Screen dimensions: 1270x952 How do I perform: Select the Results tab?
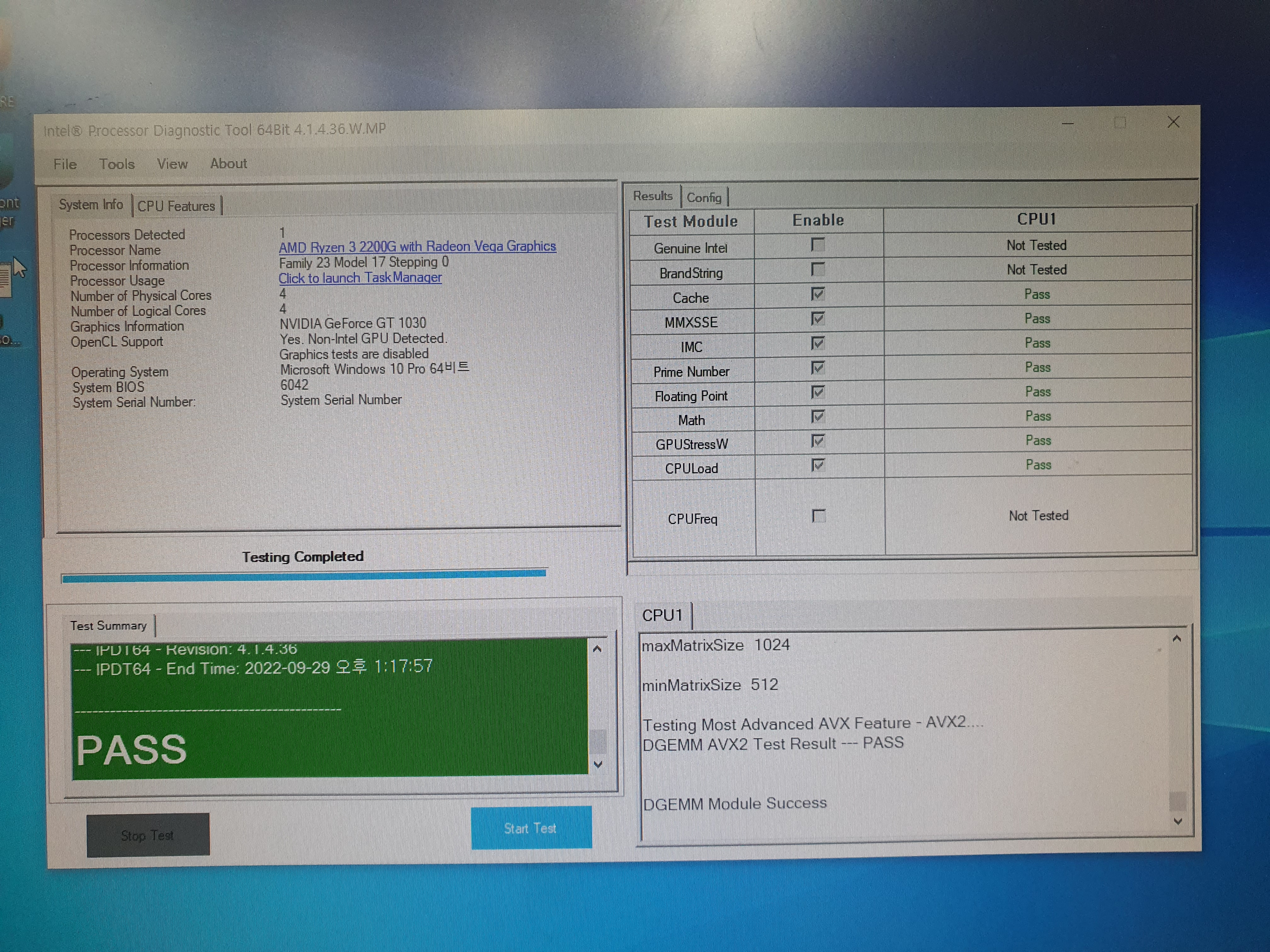(653, 196)
